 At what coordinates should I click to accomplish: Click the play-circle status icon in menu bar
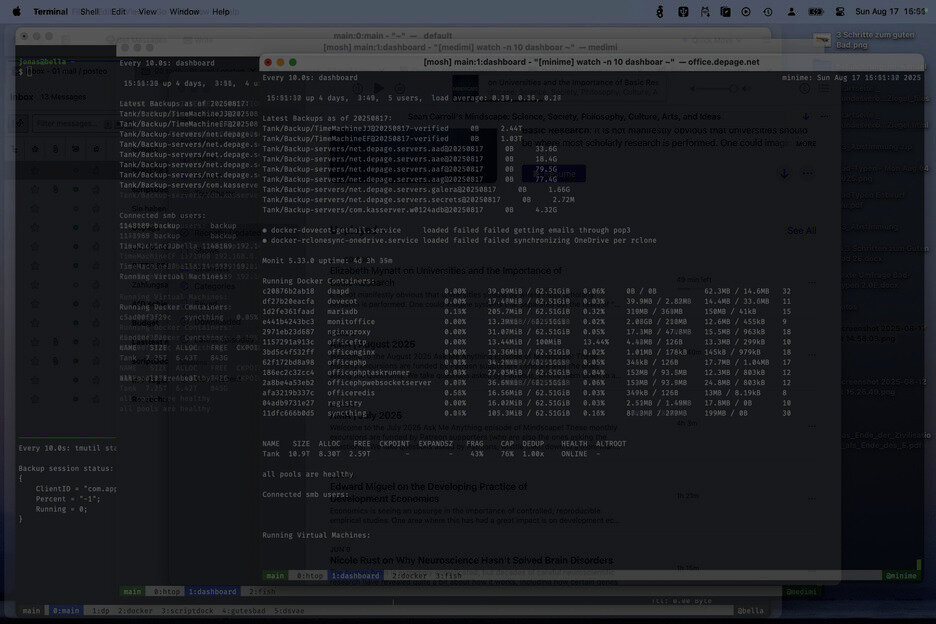[x=746, y=11]
